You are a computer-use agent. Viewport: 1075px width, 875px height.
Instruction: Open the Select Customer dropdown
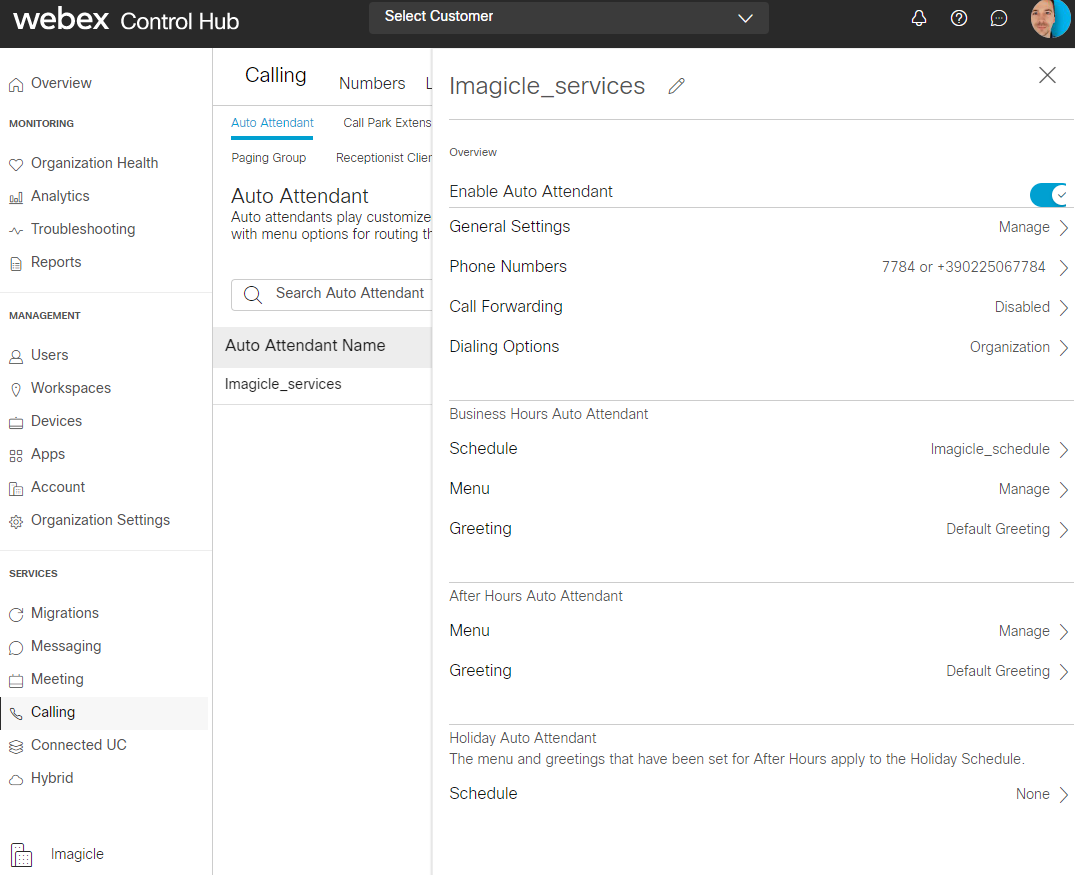(568, 17)
